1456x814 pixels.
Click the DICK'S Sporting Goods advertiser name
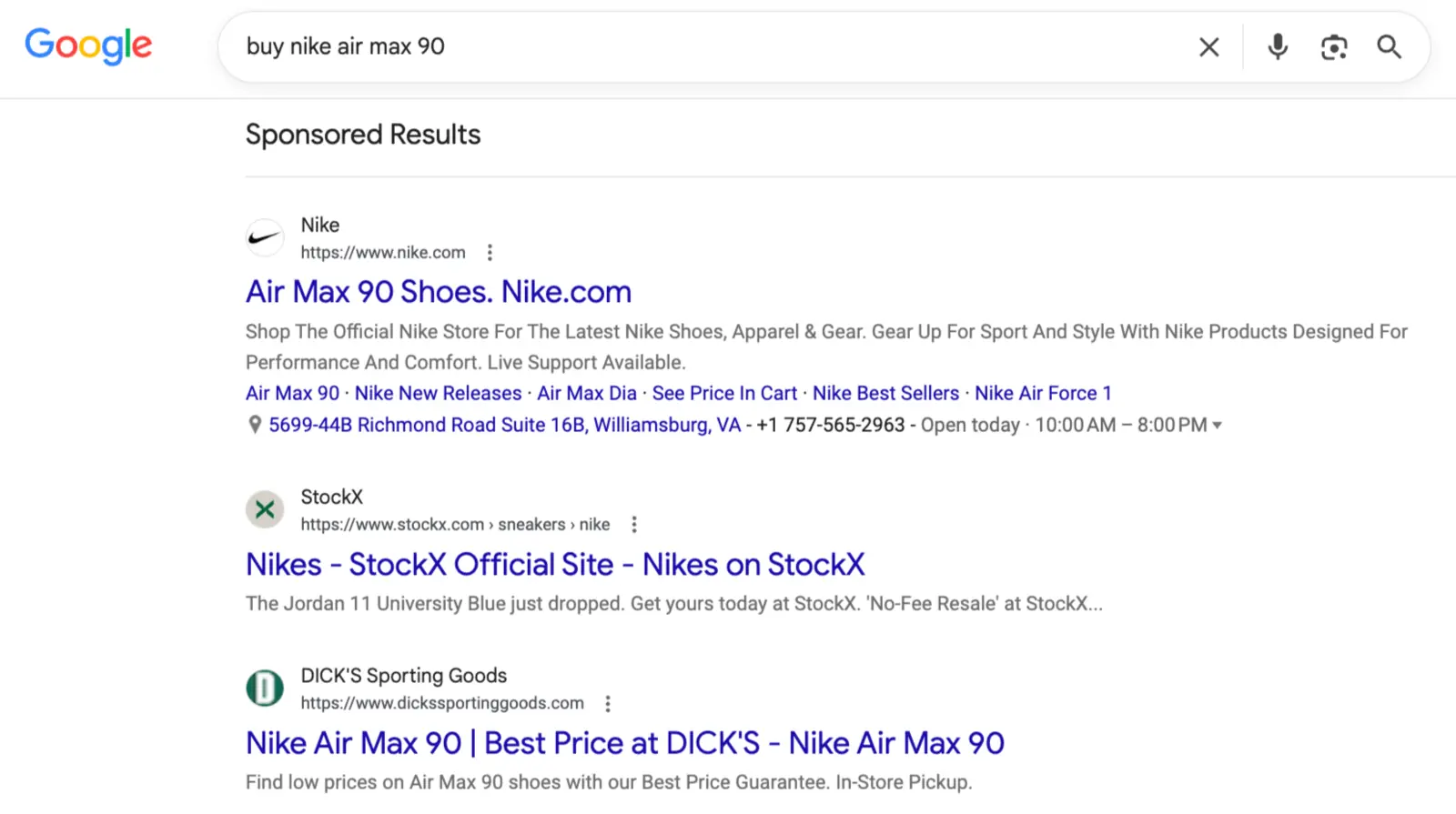pos(404,676)
